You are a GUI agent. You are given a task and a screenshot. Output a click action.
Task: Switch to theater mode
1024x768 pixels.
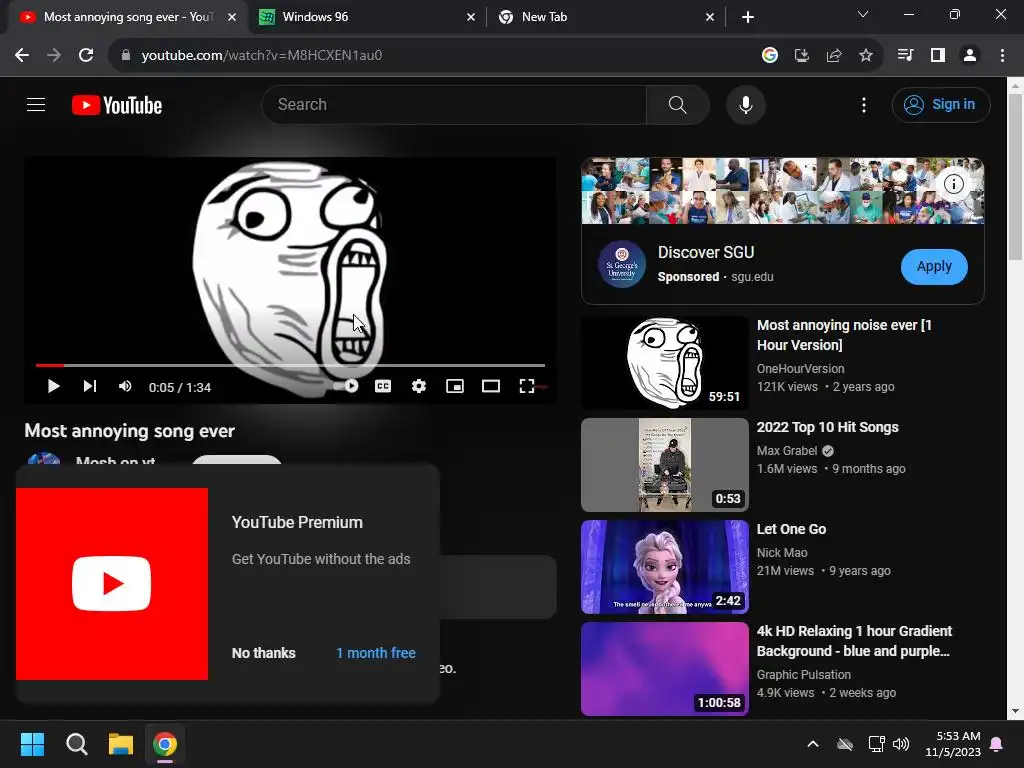(x=490, y=387)
